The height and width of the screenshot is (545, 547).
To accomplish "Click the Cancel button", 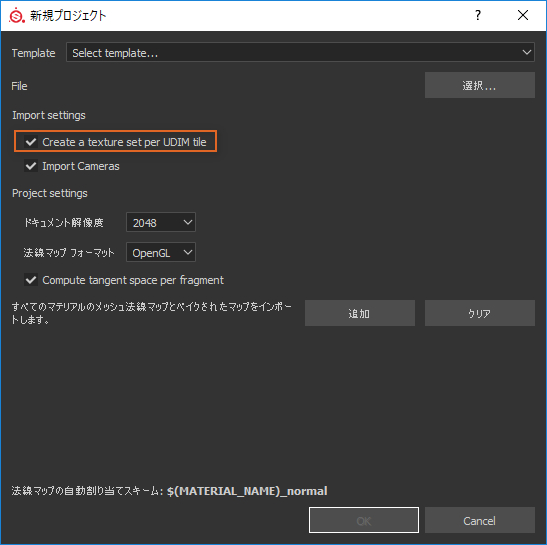I will click(479, 520).
